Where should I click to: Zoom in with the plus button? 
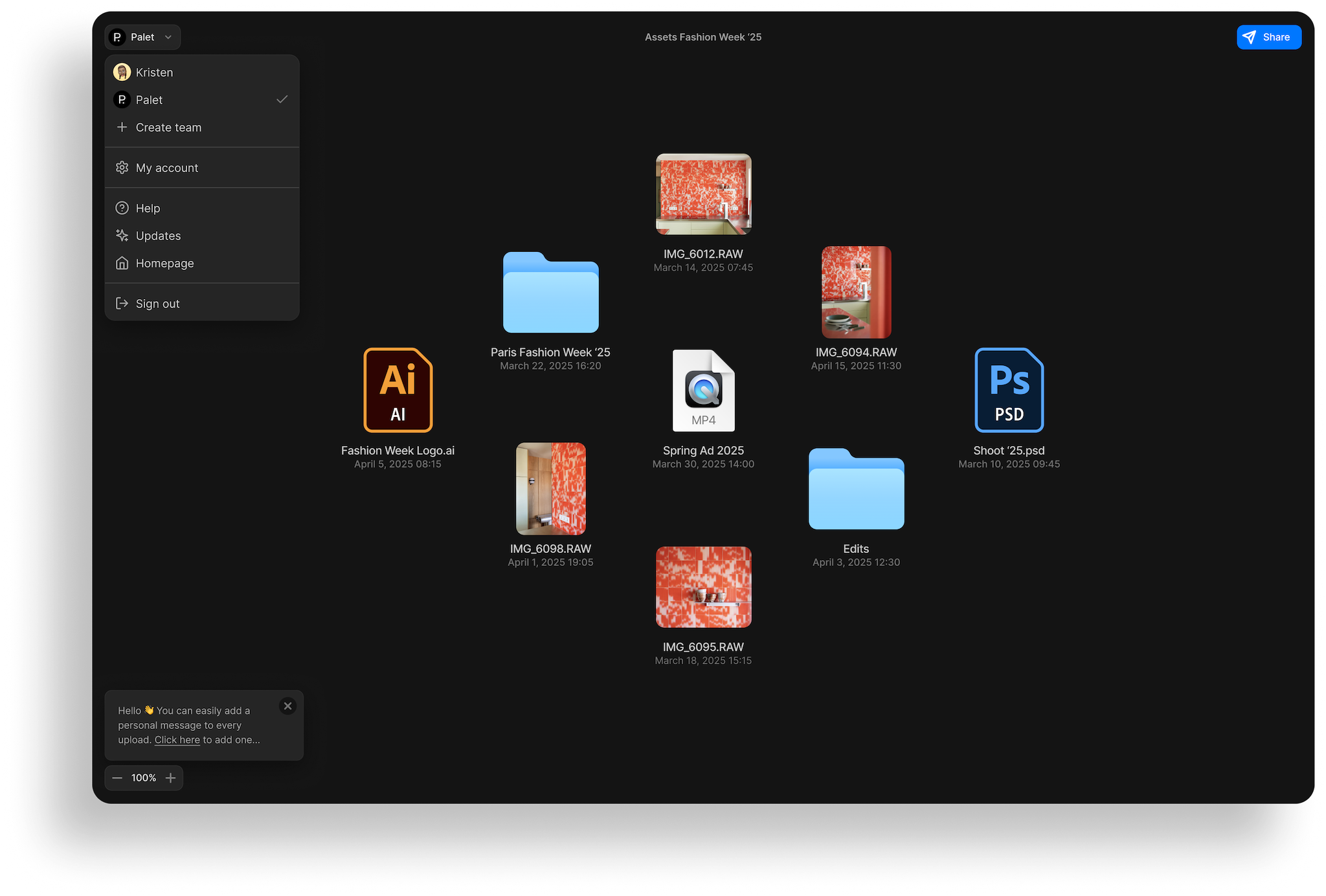tap(170, 778)
